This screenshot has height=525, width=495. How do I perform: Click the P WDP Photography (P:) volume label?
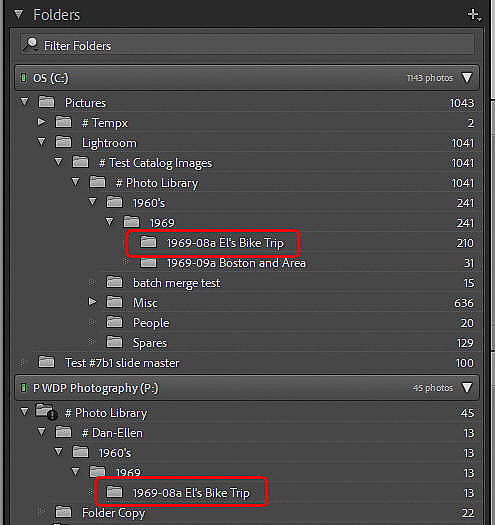96,388
